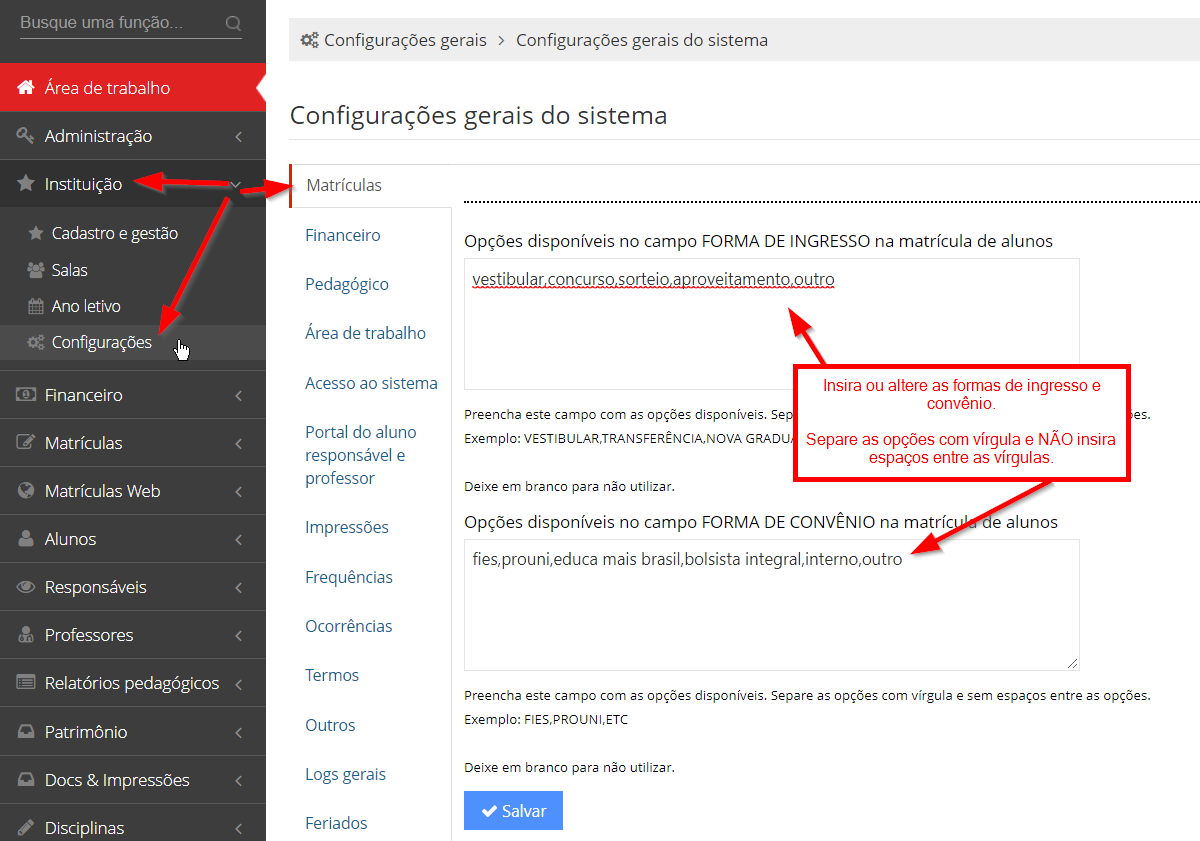Open Configurações gerais breadcrumb link
This screenshot has height=841, width=1200.
pyautogui.click(x=404, y=41)
